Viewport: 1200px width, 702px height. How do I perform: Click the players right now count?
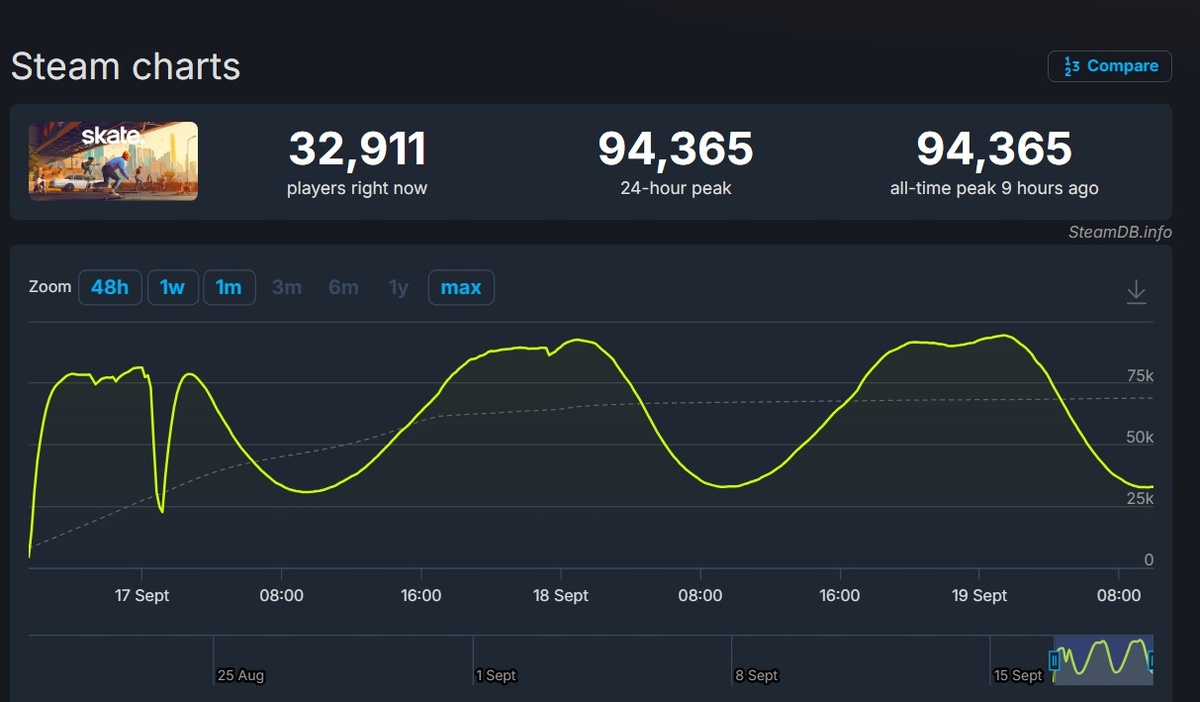pyautogui.click(x=357, y=148)
